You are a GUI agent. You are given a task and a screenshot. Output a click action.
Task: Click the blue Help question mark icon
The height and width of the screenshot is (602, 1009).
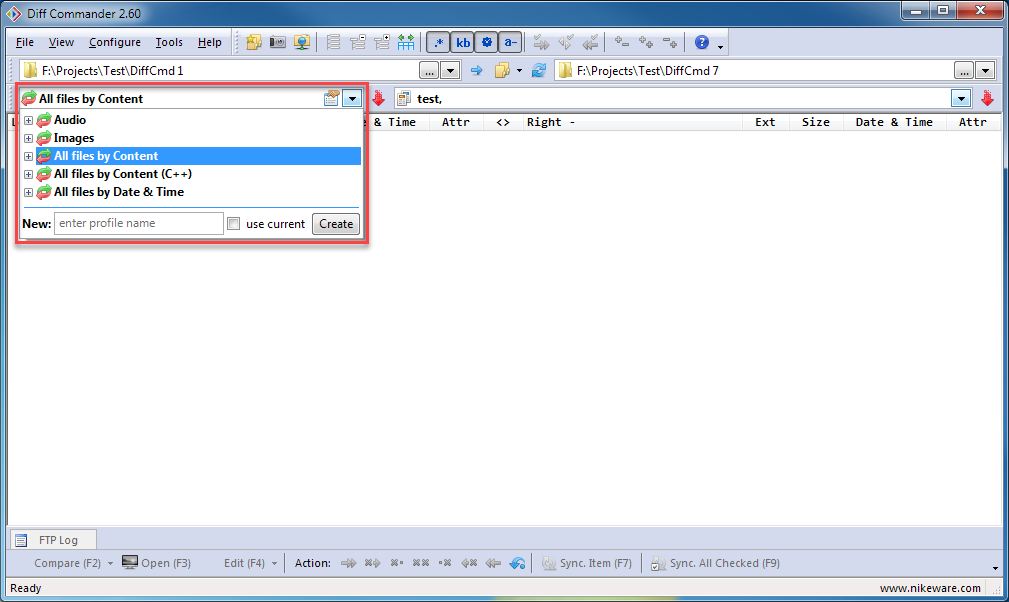tap(702, 42)
